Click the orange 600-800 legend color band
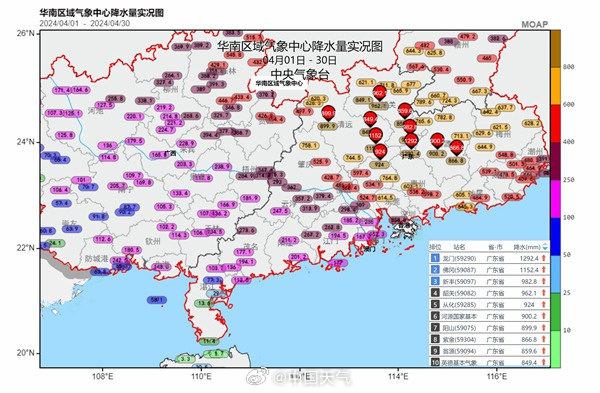The width and height of the screenshot is (600, 393). pos(555,86)
